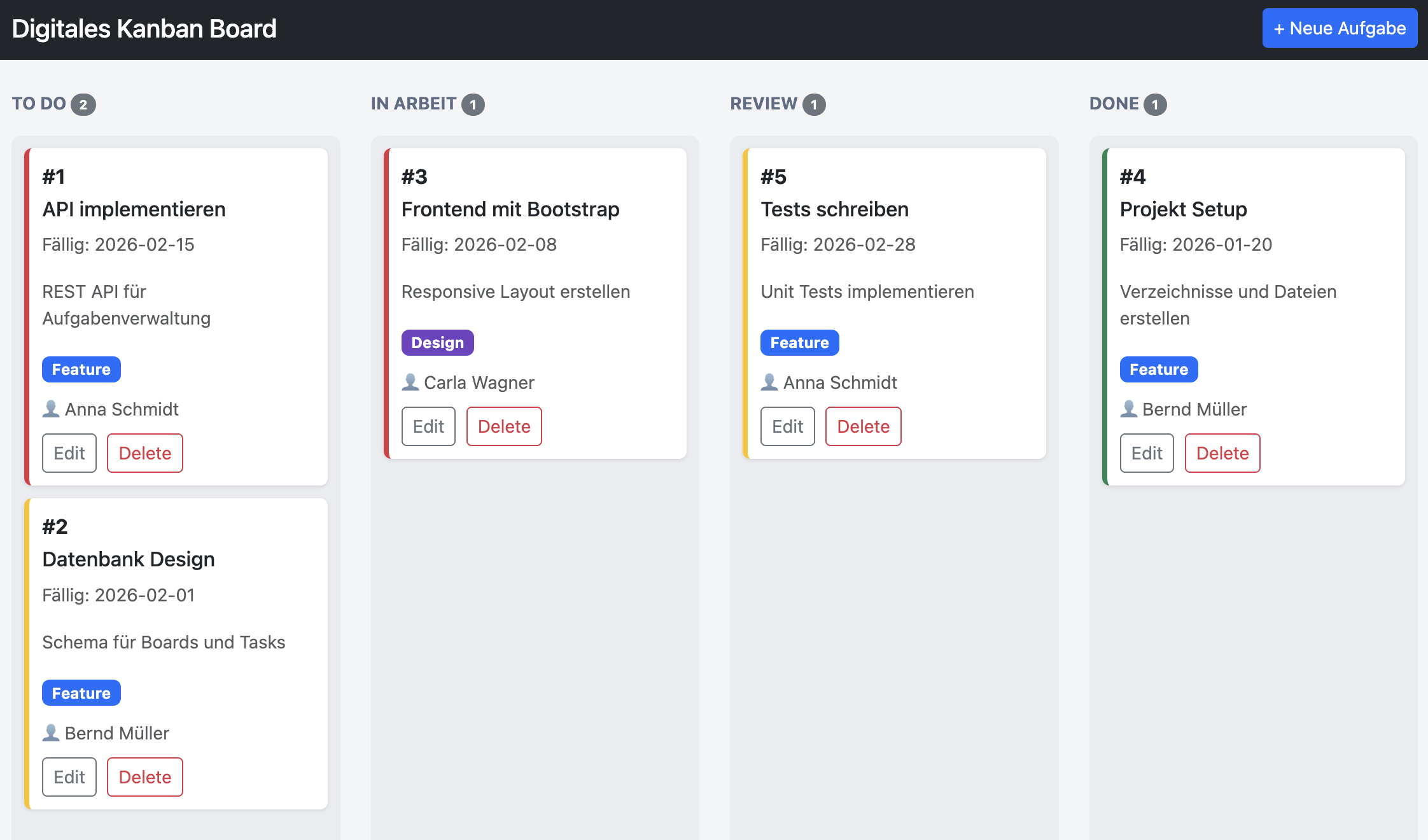Select the Projekt Setup card title
The image size is (1428, 840).
click(x=1183, y=209)
